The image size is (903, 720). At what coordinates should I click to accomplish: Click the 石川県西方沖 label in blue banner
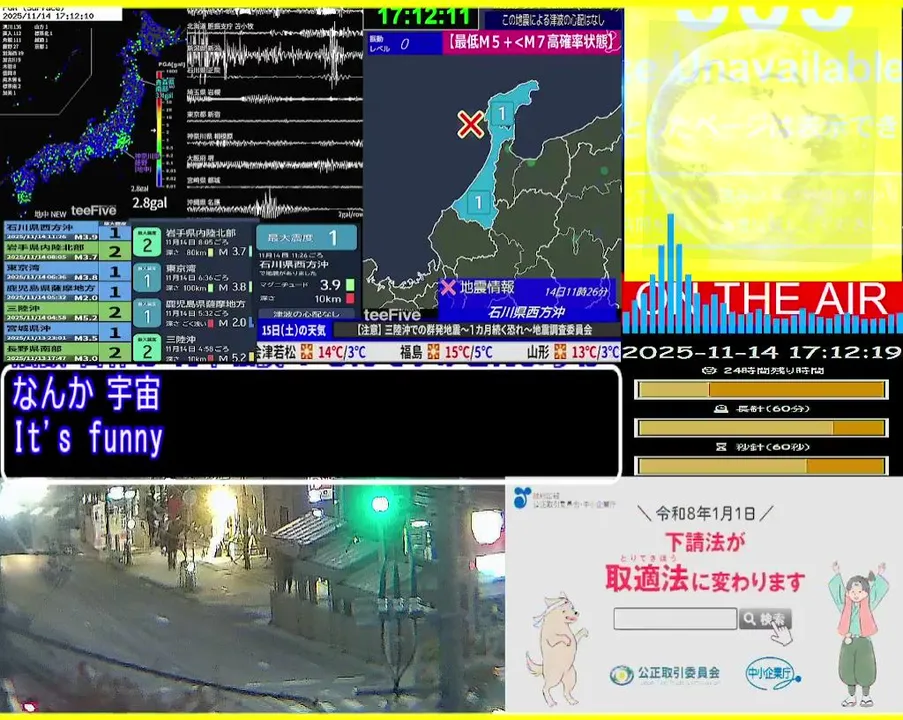click(526, 312)
